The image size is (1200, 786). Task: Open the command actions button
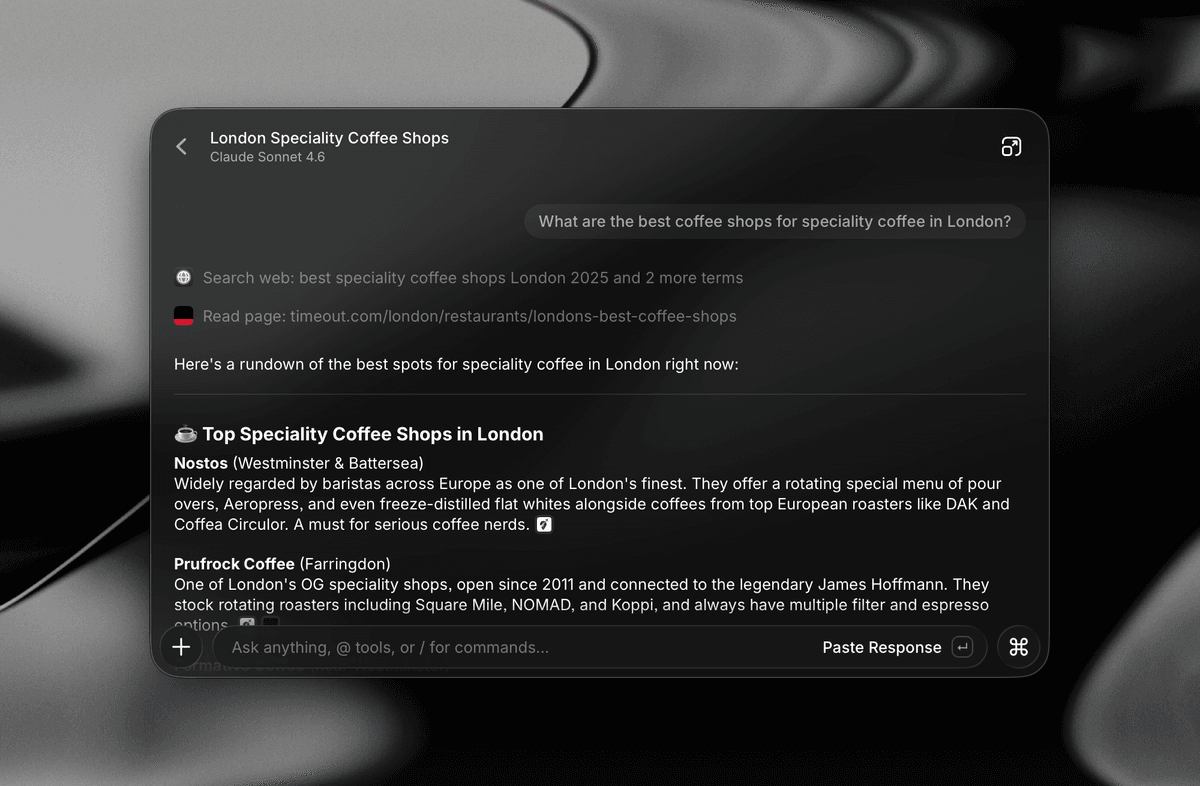1019,647
